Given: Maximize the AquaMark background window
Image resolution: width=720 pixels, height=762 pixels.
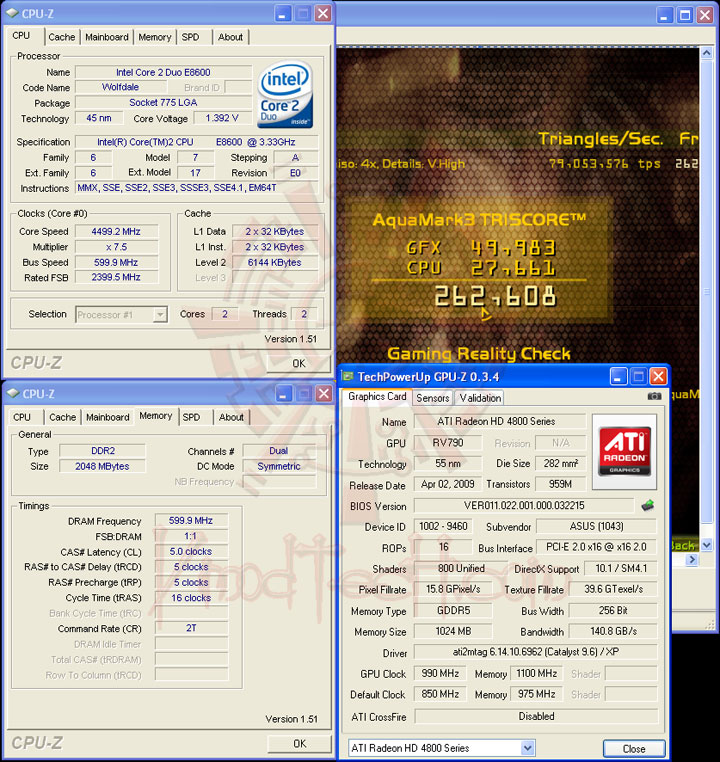Looking at the screenshot, I should (x=685, y=15).
